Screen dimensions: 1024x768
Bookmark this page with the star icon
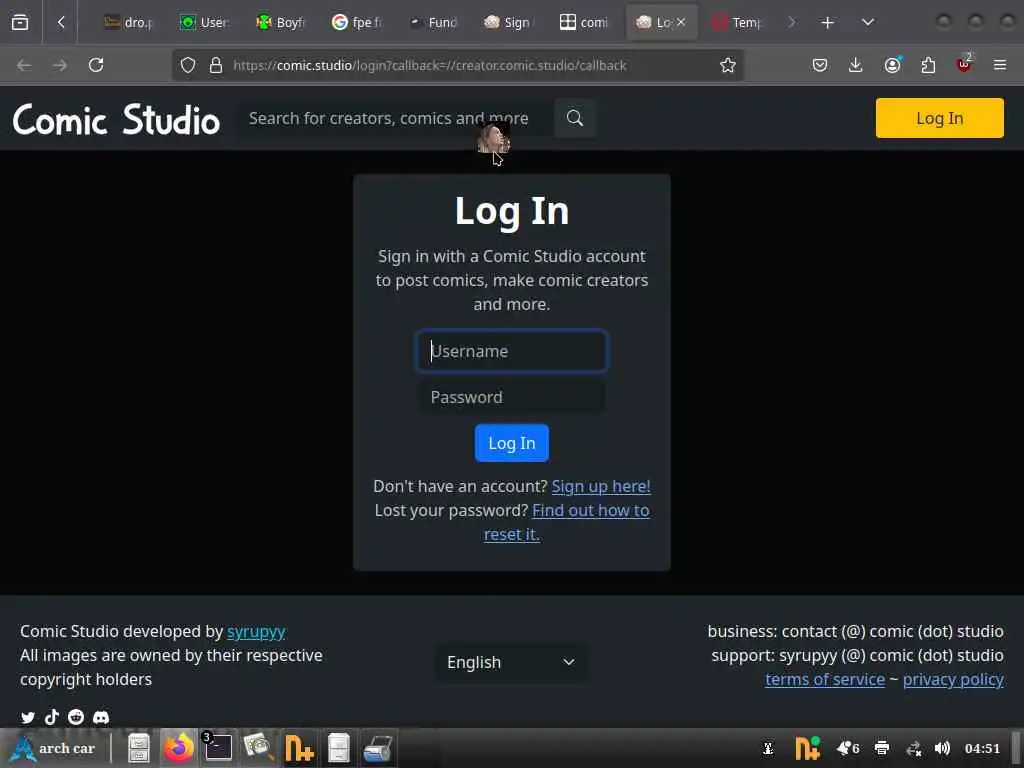coord(728,65)
